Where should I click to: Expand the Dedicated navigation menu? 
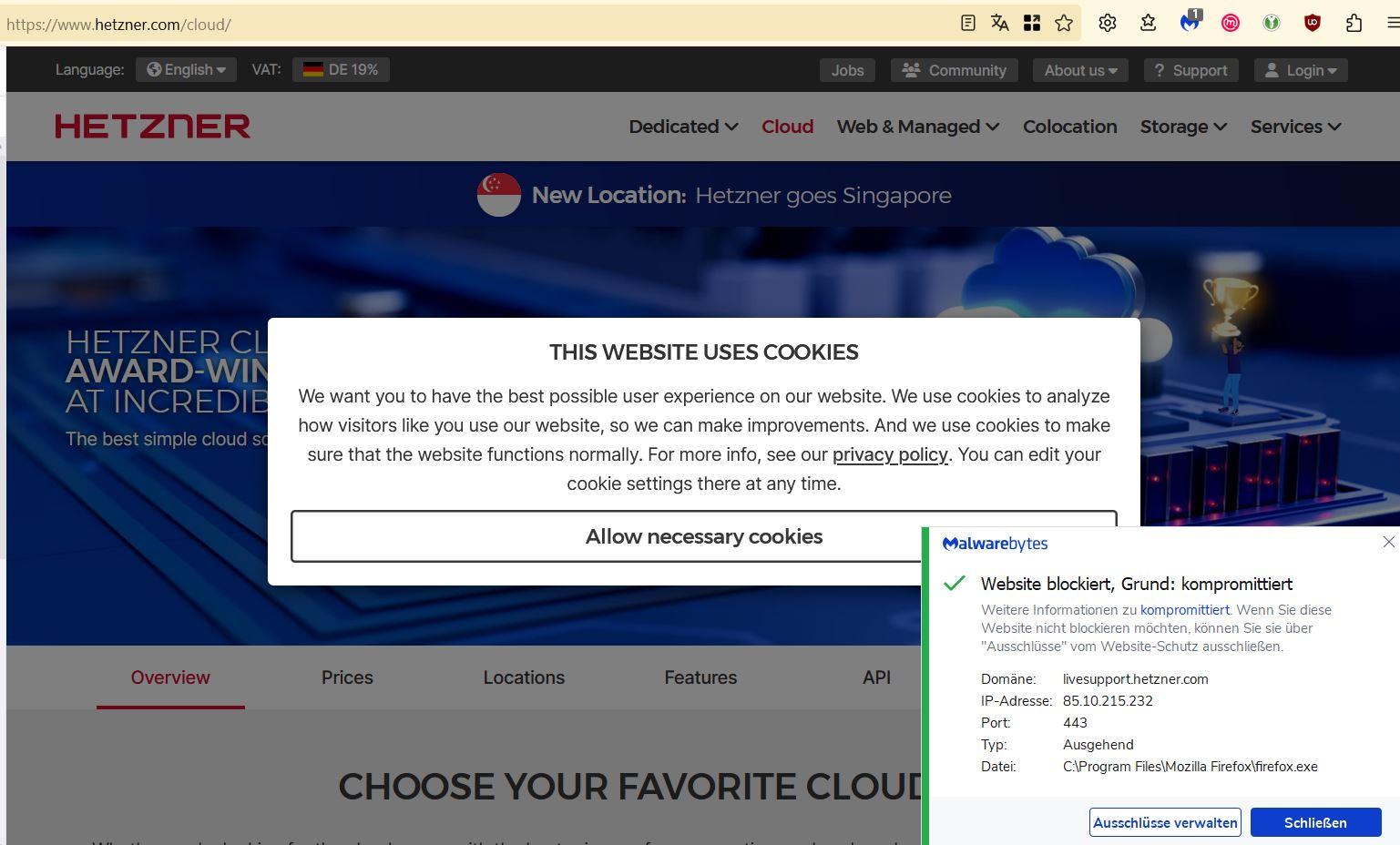click(683, 127)
